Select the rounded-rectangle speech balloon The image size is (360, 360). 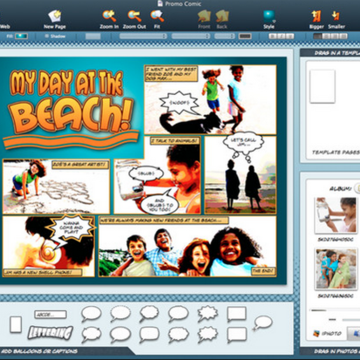[x=149, y=335]
